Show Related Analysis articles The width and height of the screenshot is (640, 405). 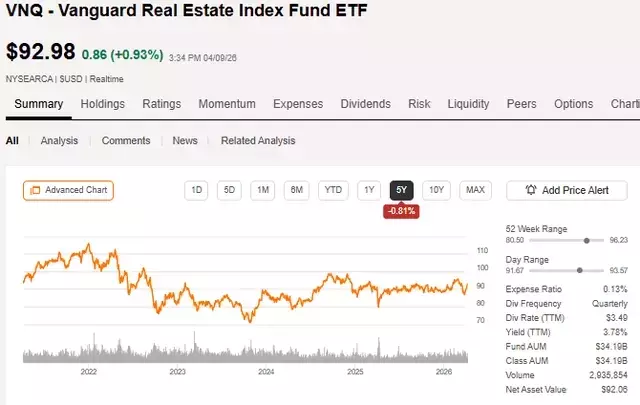[258, 141]
